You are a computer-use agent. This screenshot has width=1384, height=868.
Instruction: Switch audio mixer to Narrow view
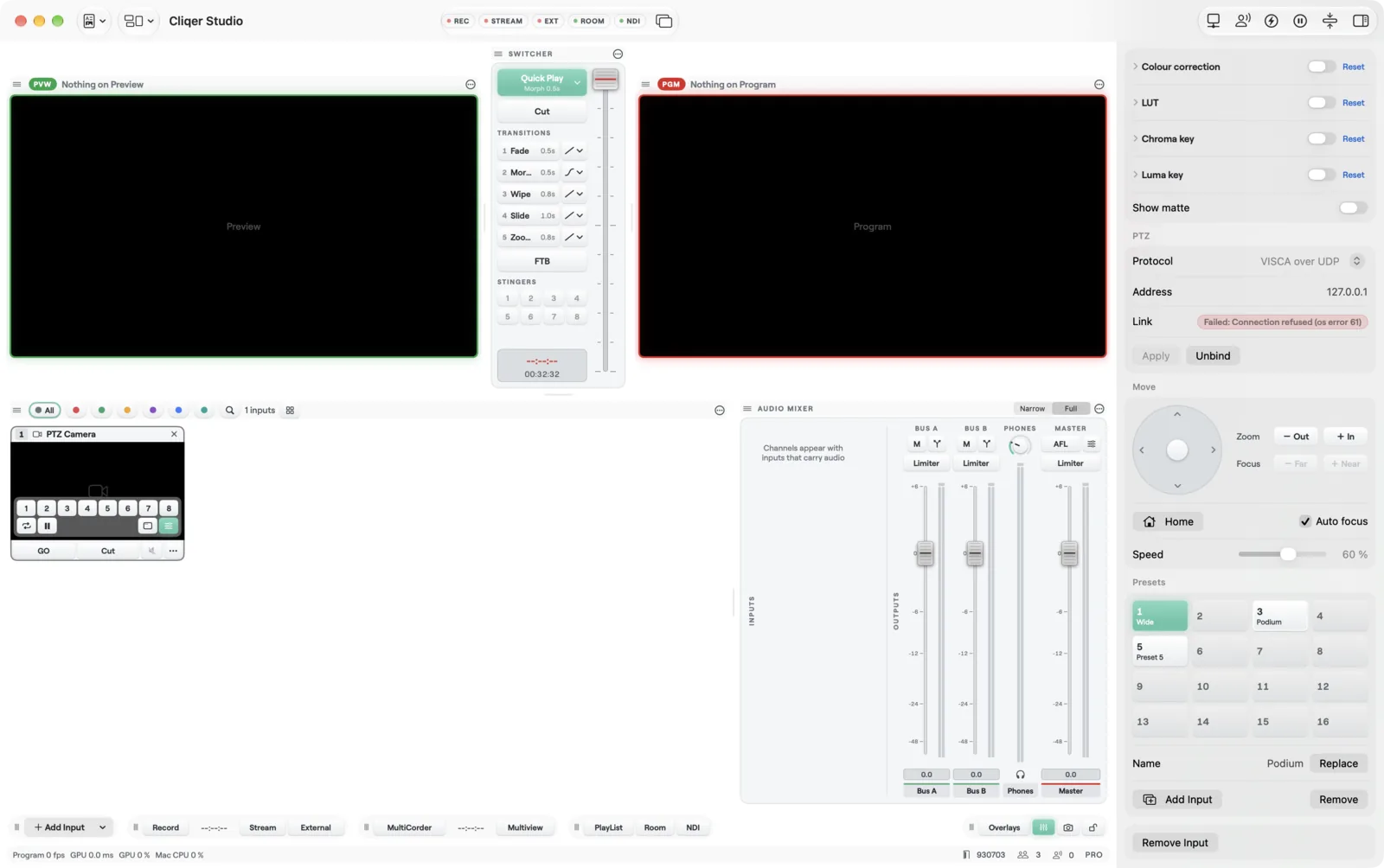(x=1032, y=409)
